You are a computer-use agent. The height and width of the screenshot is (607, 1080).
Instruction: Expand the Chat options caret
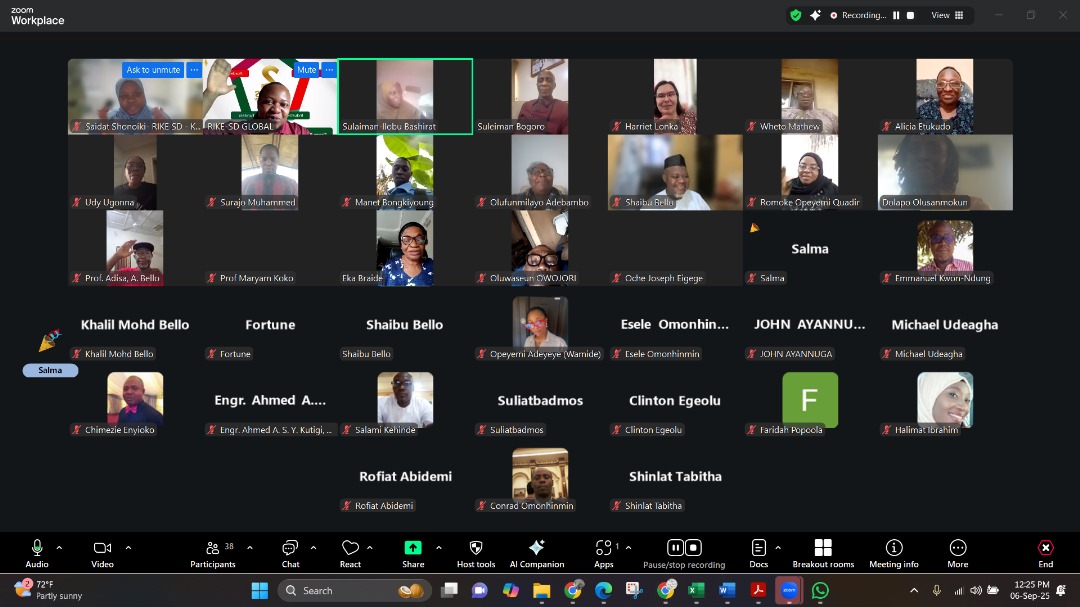[x=313, y=548]
